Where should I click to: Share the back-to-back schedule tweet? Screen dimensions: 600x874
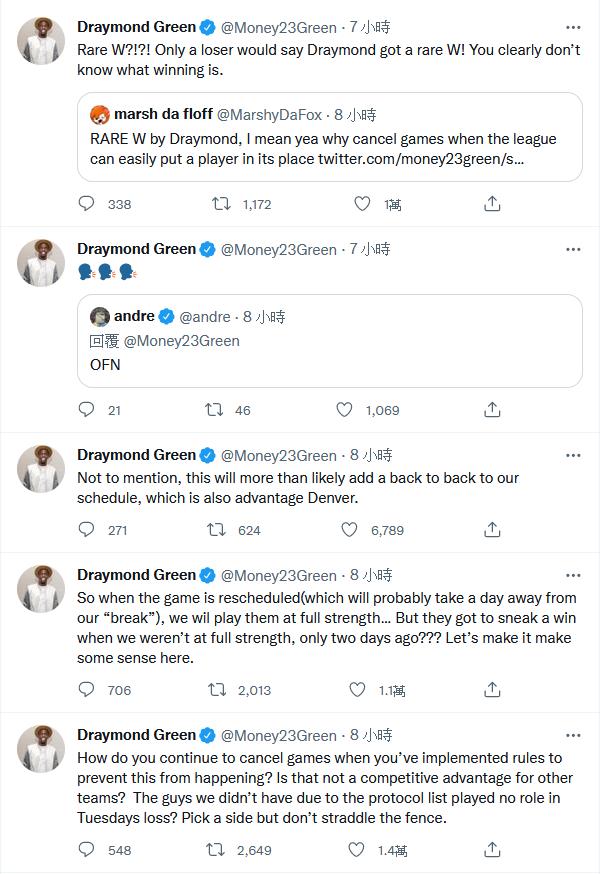pos(492,530)
